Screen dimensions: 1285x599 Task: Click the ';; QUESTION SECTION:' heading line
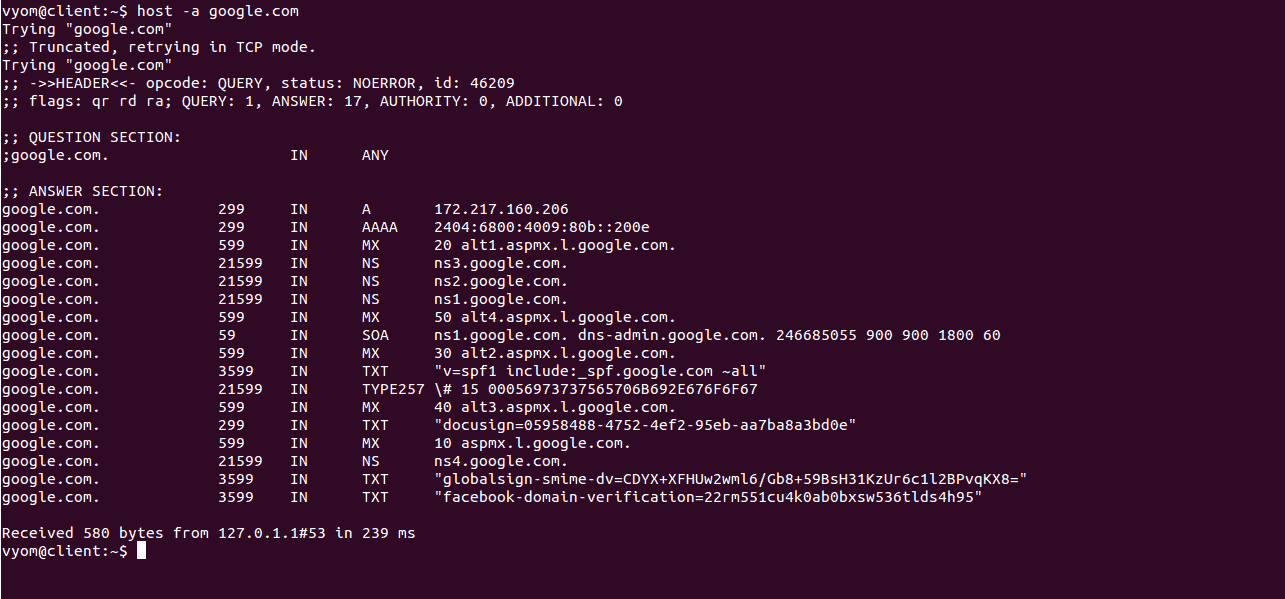click(x=92, y=137)
